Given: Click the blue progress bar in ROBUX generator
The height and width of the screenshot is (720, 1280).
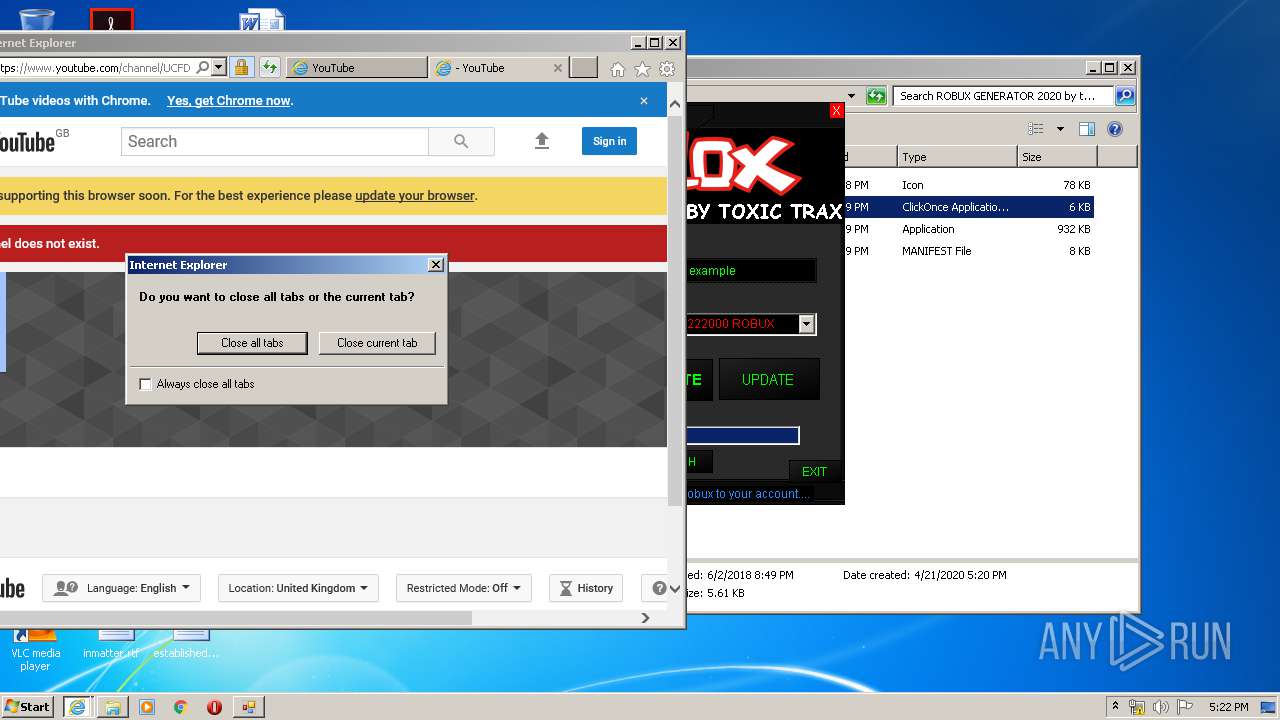Looking at the screenshot, I should click(740, 435).
